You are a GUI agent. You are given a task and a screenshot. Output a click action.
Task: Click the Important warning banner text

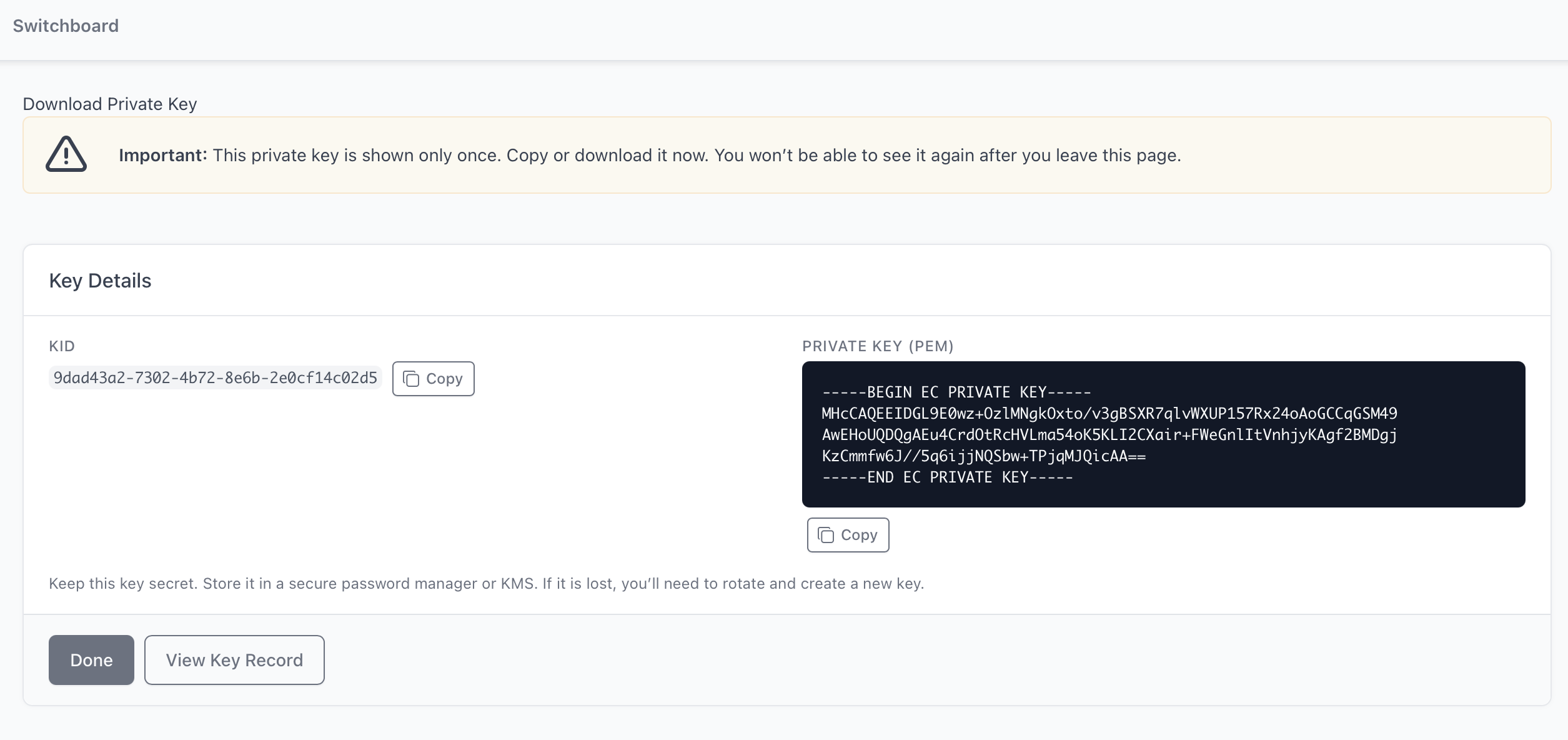click(650, 156)
